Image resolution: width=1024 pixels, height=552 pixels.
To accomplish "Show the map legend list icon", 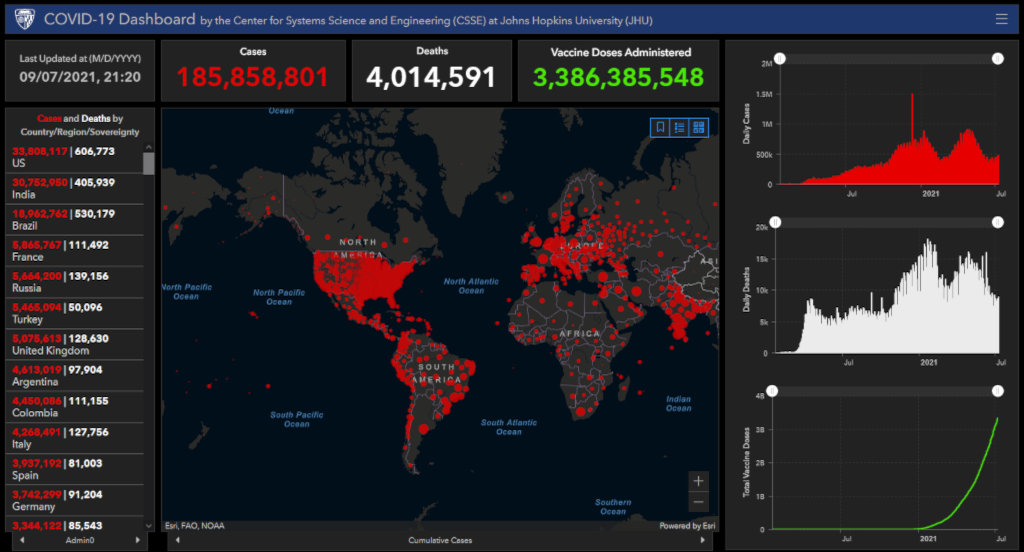I will click(679, 127).
